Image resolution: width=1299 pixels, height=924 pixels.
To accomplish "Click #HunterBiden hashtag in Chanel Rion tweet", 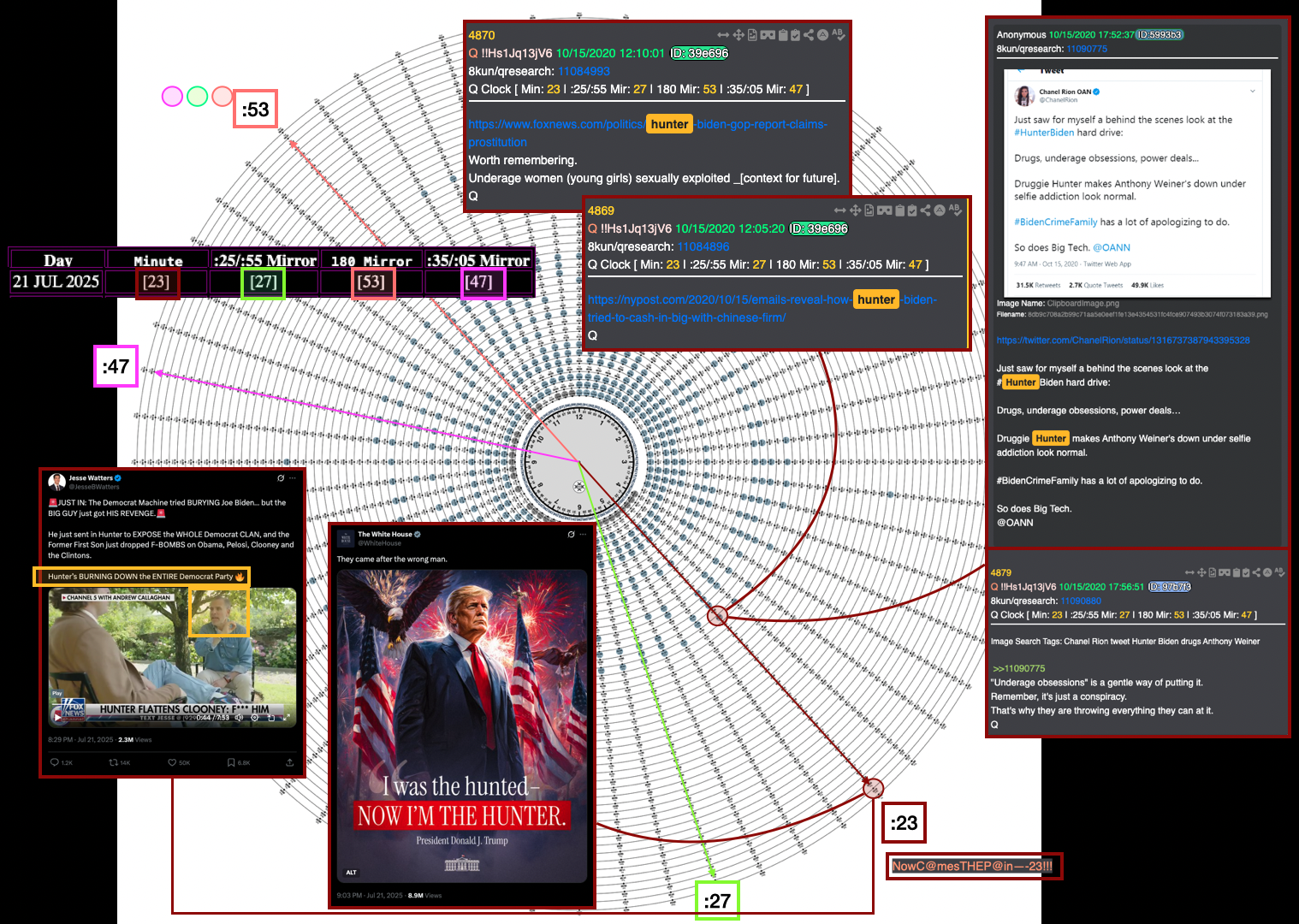I will [1044, 133].
